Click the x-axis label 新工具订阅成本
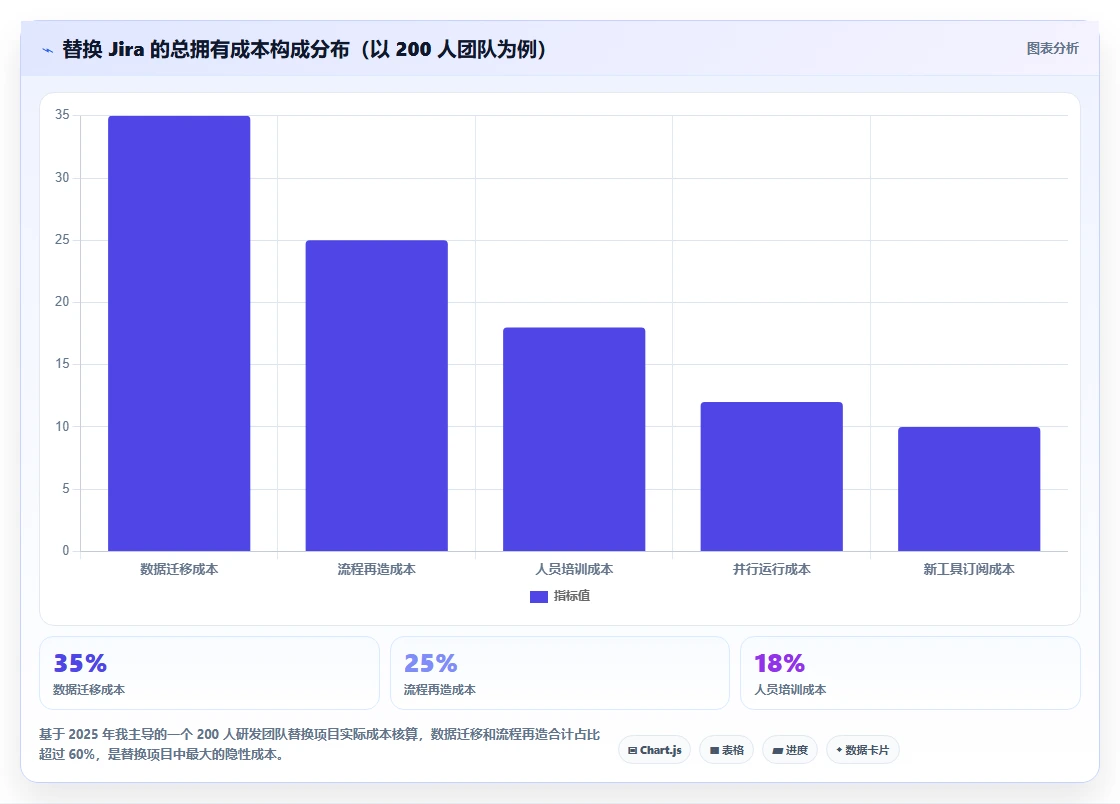Image resolution: width=1120 pixels, height=804 pixels. pyautogui.click(x=969, y=570)
